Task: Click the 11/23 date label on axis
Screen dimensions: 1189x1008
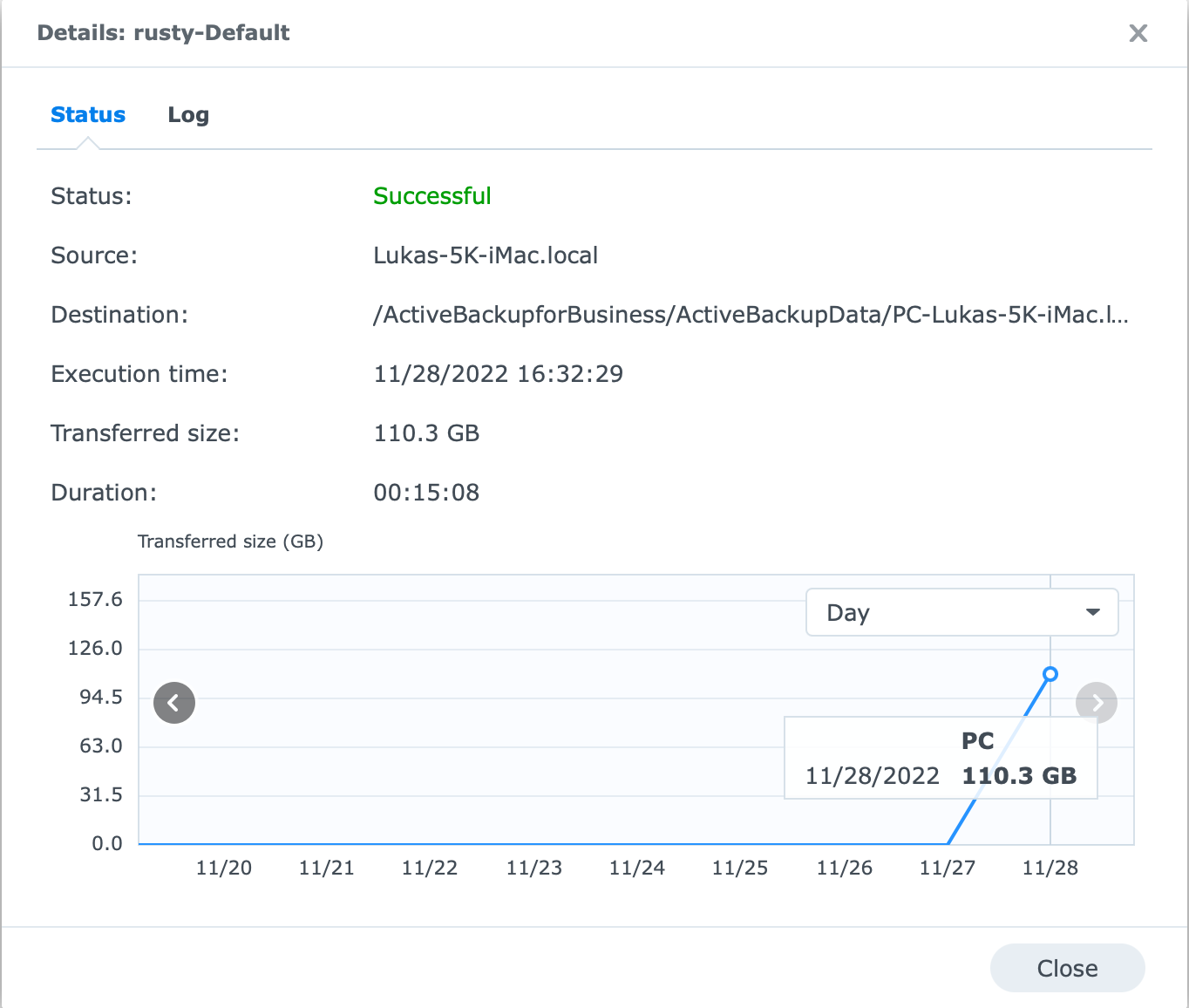Action: (534, 868)
